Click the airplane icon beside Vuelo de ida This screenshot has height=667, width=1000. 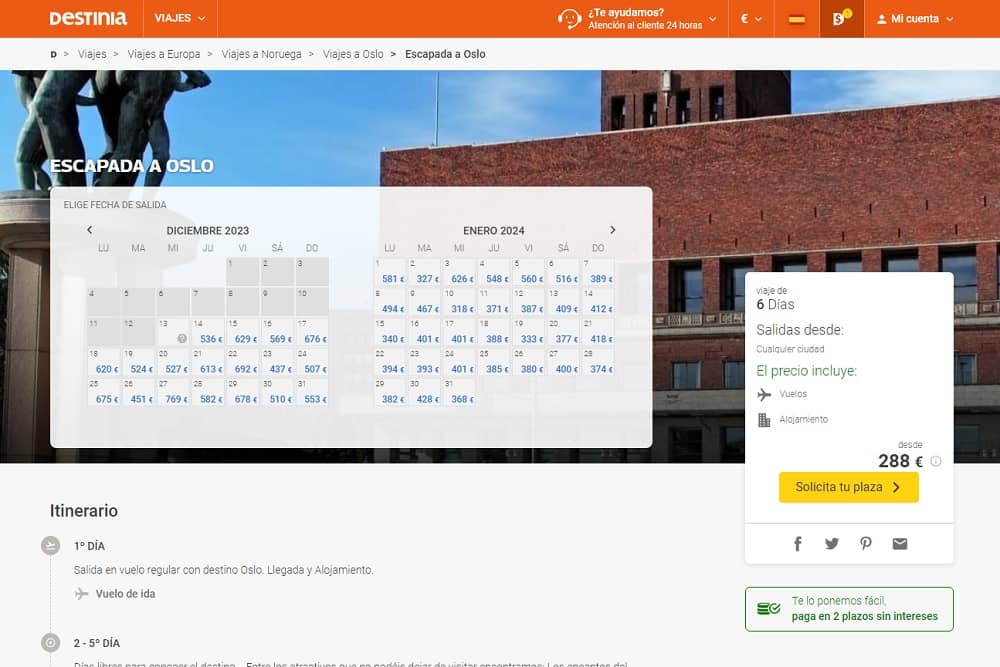pos(82,594)
